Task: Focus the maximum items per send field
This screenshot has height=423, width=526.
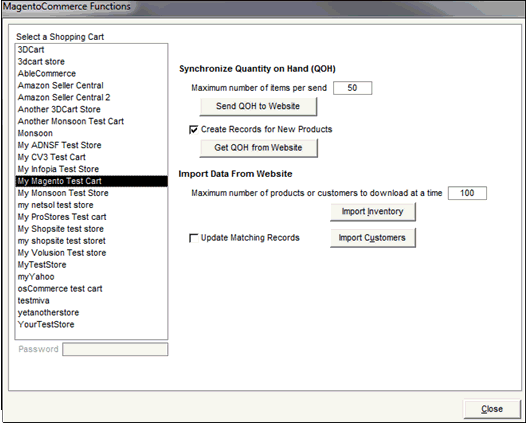Action: coord(352,88)
